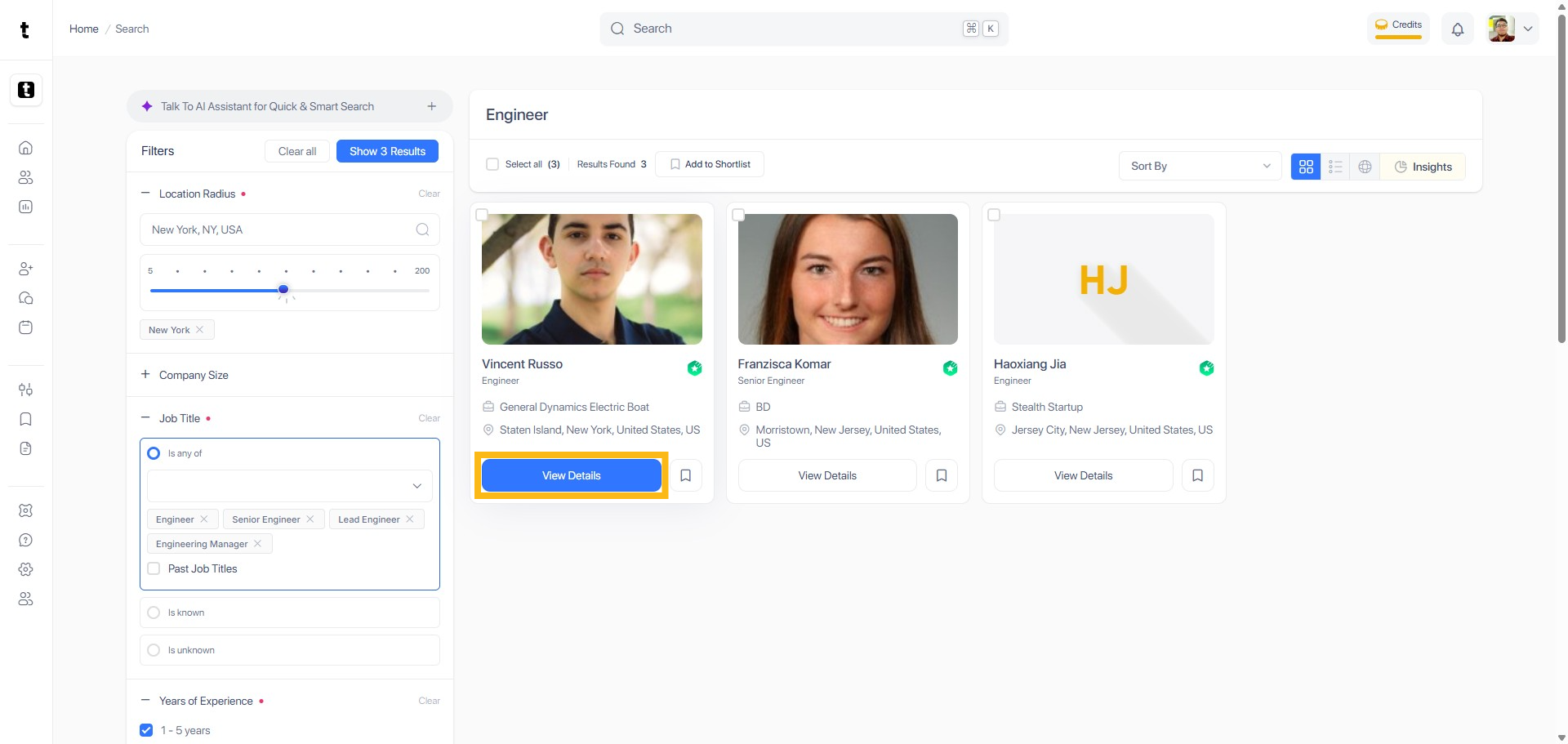Bookmark Haoxiang Jia's profile card
Image resolution: width=1568 pixels, height=744 pixels.
coord(1198,475)
